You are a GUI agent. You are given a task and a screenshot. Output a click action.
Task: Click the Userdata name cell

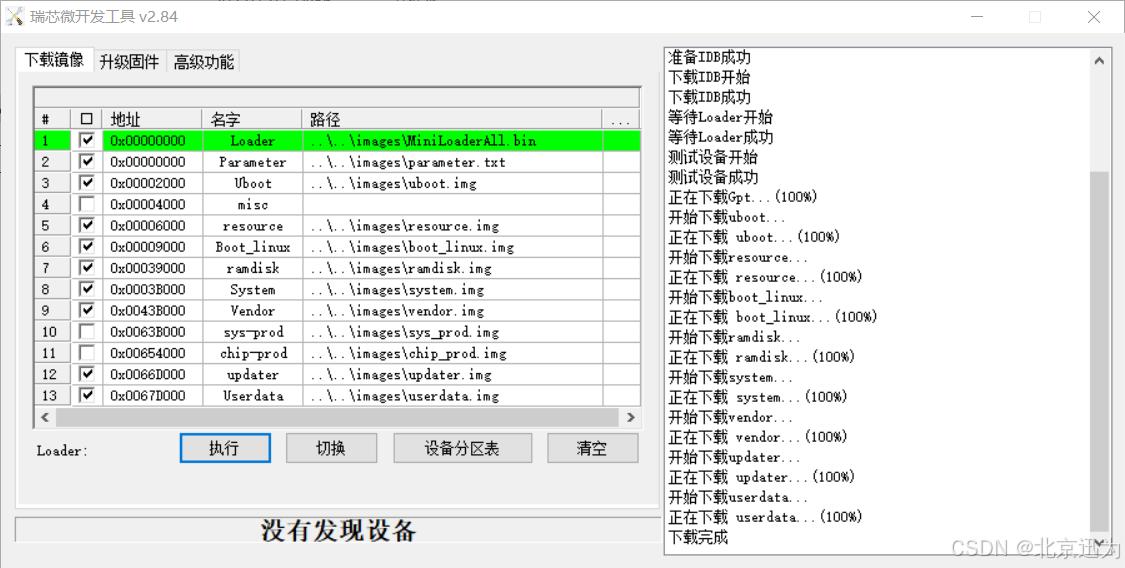point(252,395)
